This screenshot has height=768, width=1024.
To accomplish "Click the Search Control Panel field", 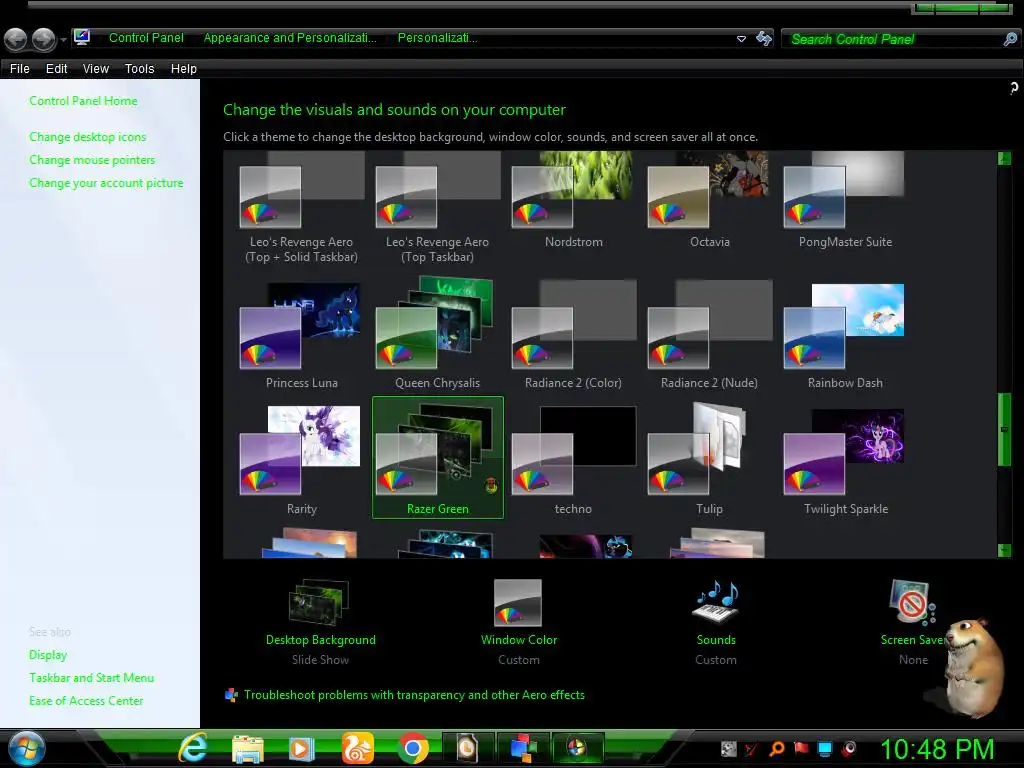I will point(891,39).
